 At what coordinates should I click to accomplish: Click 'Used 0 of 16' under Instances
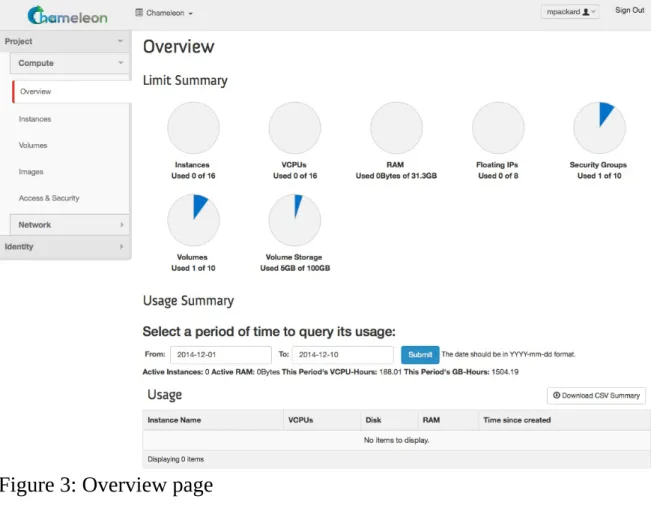193,176
